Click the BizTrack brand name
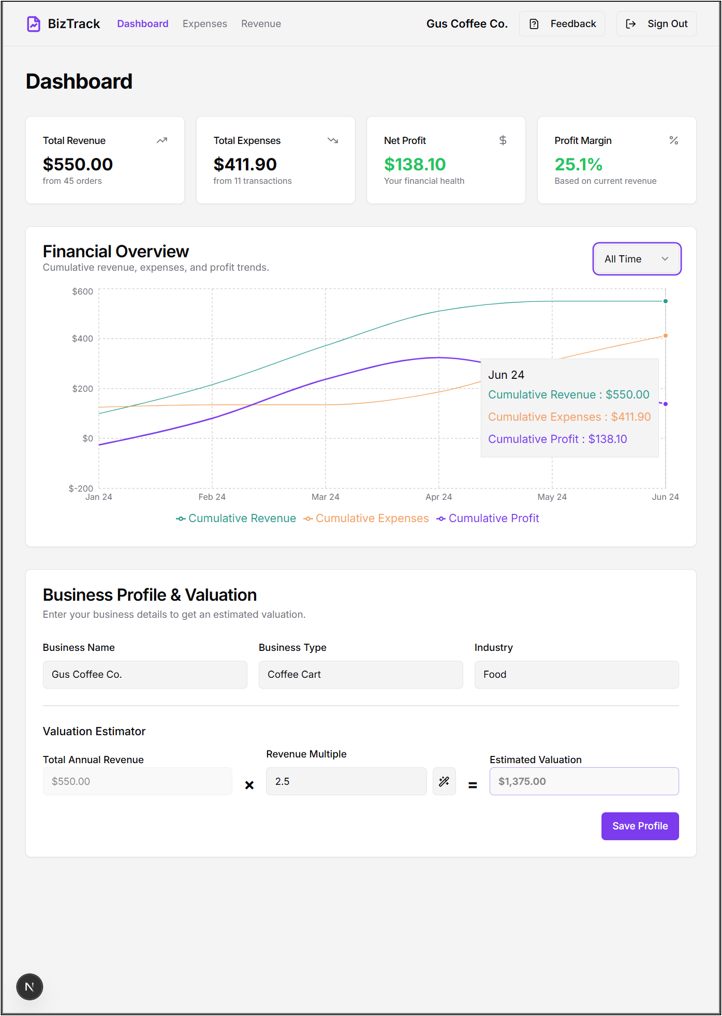The height and width of the screenshot is (1016, 722). click(x=74, y=24)
